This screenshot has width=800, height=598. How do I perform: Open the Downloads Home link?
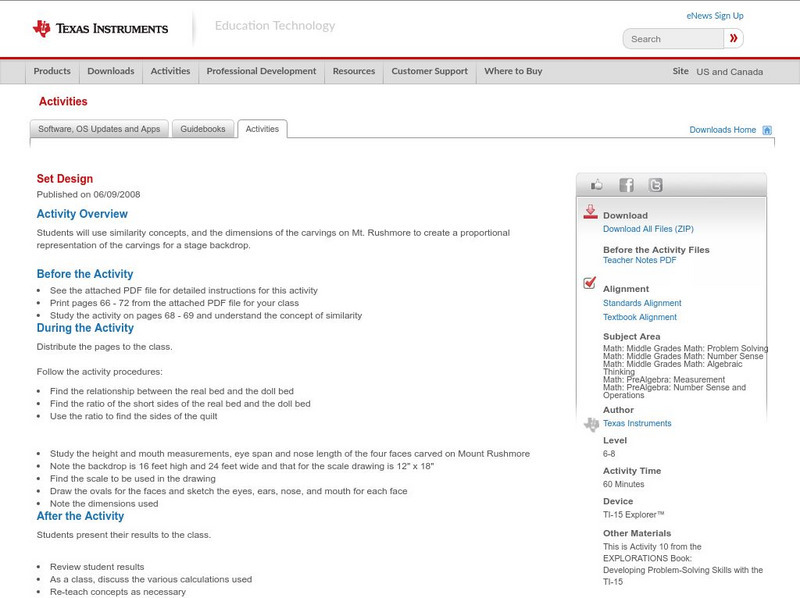[x=722, y=130]
